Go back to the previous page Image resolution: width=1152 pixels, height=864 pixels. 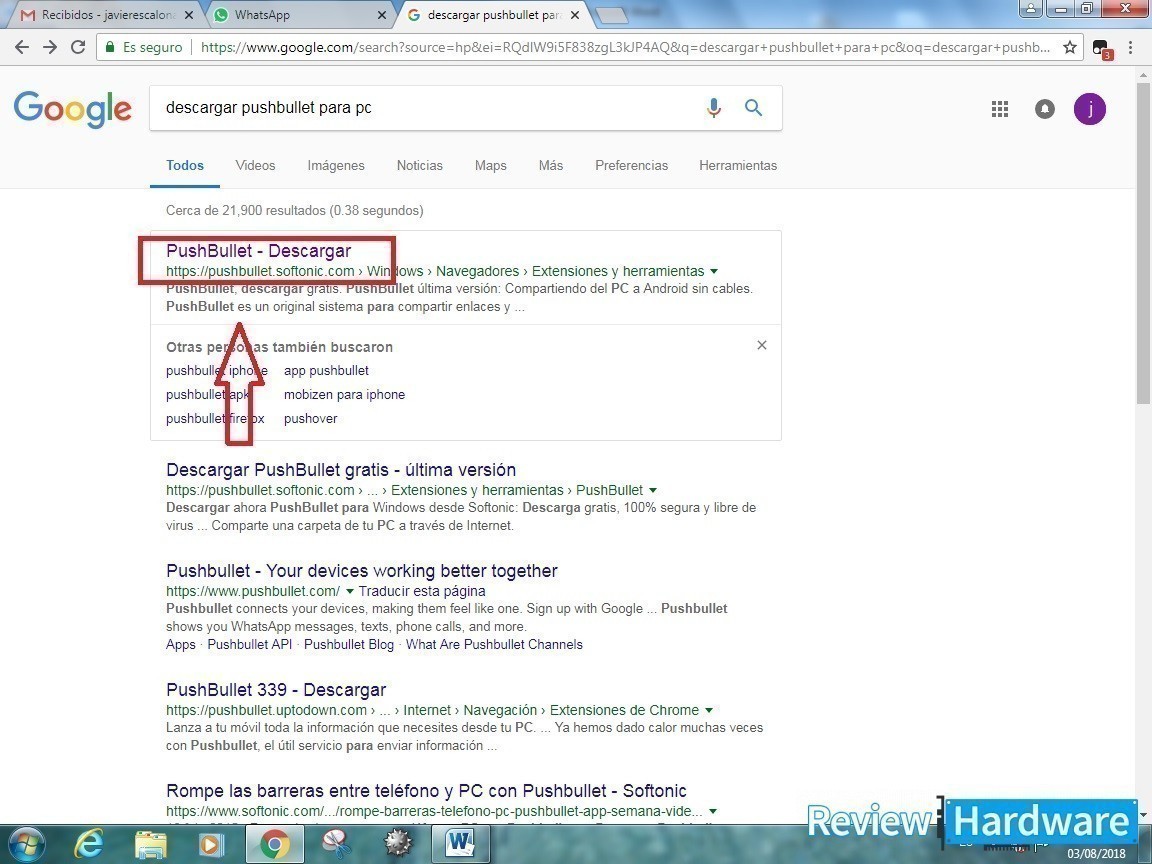pyautogui.click(x=22, y=48)
